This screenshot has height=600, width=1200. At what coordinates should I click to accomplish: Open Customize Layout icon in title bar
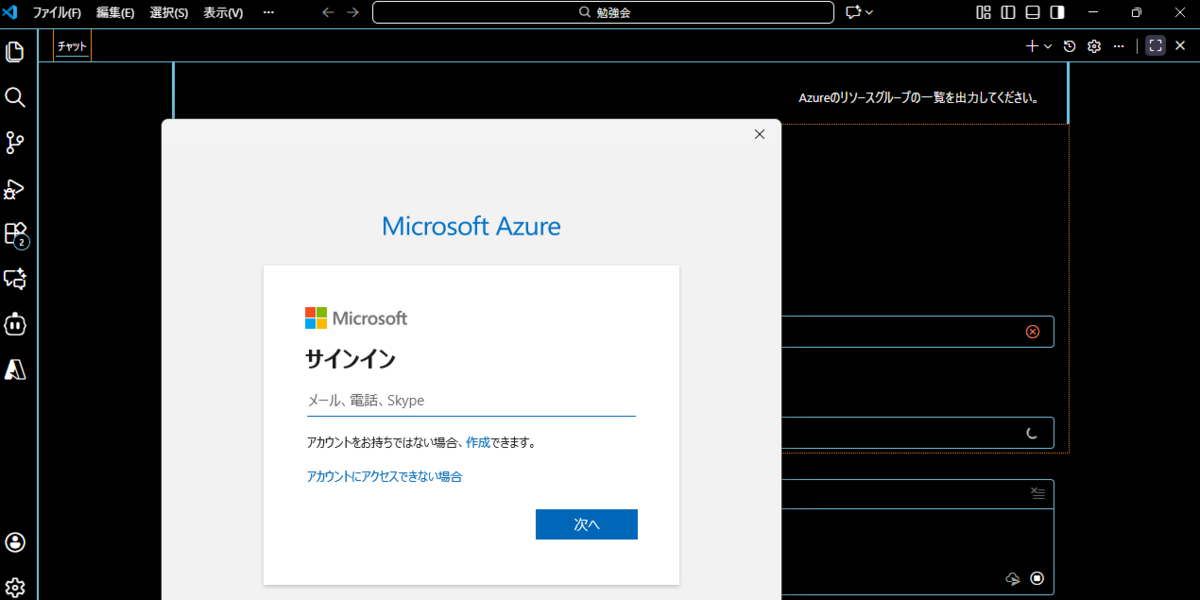[983, 12]
